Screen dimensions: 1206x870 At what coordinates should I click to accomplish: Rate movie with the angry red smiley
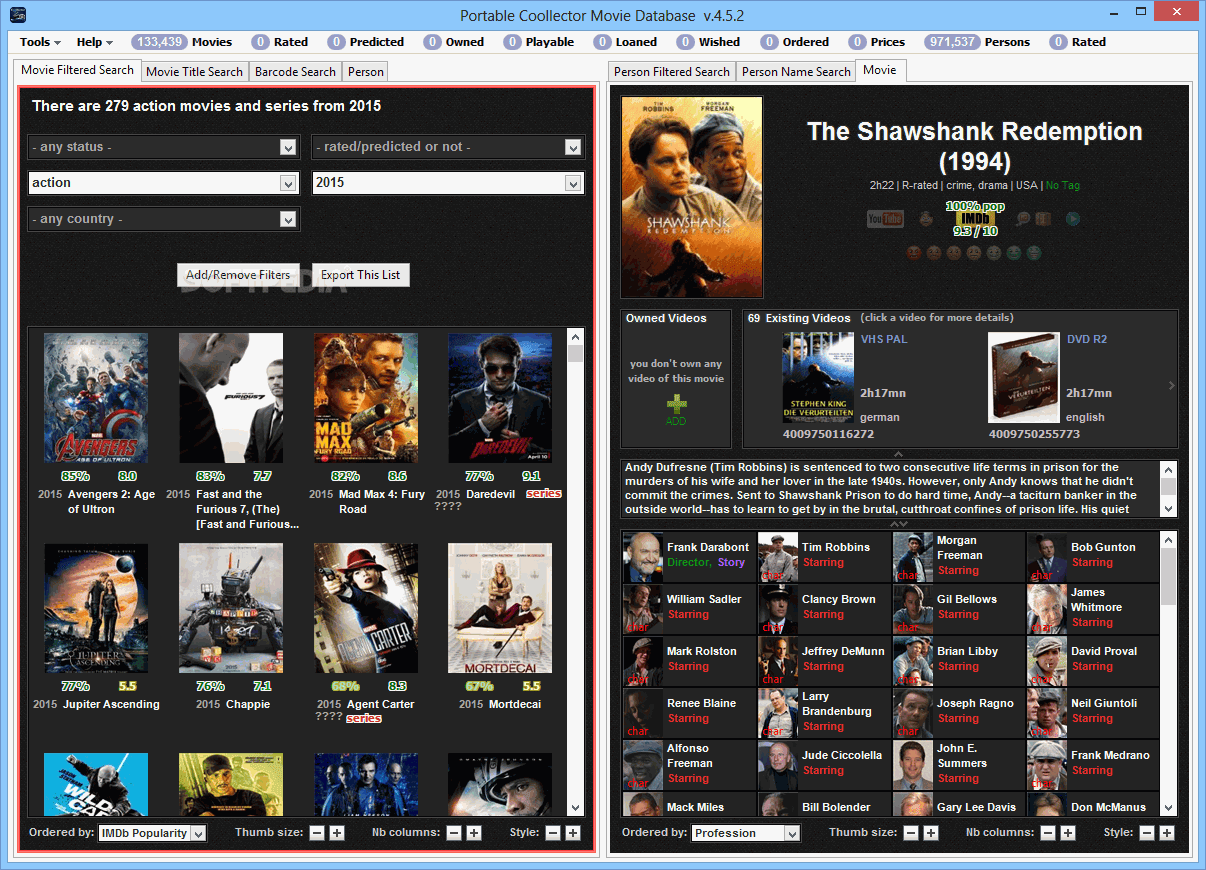pos(913,253)
